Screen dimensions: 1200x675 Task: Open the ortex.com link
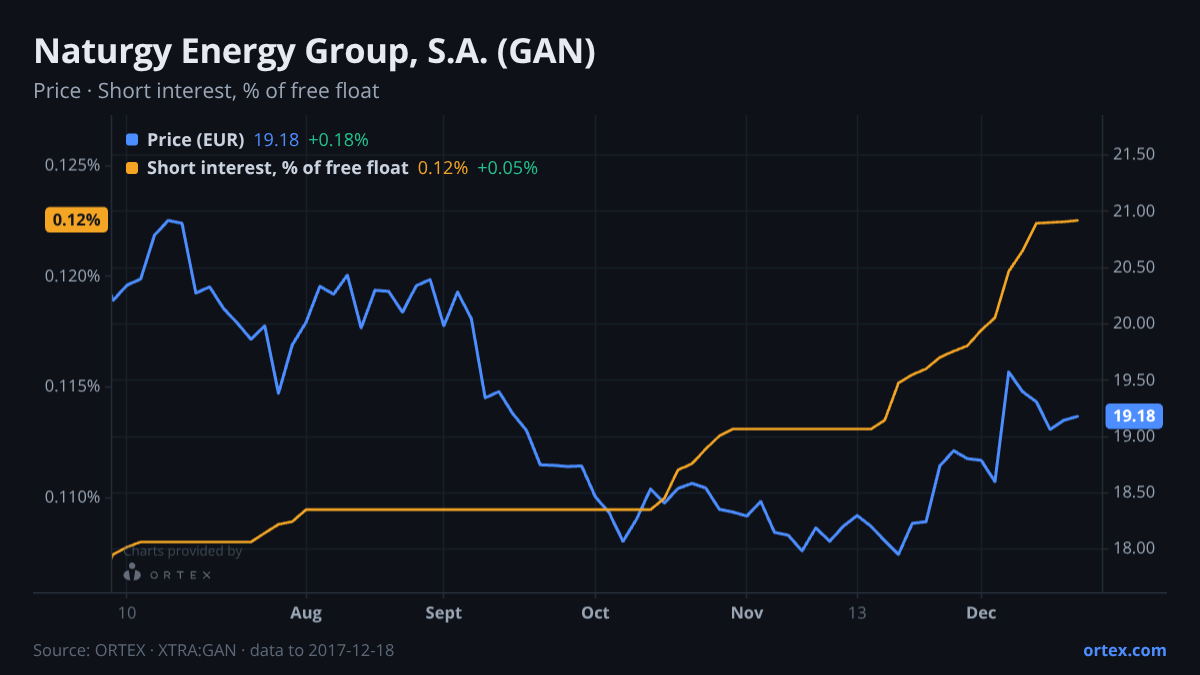1125,650
